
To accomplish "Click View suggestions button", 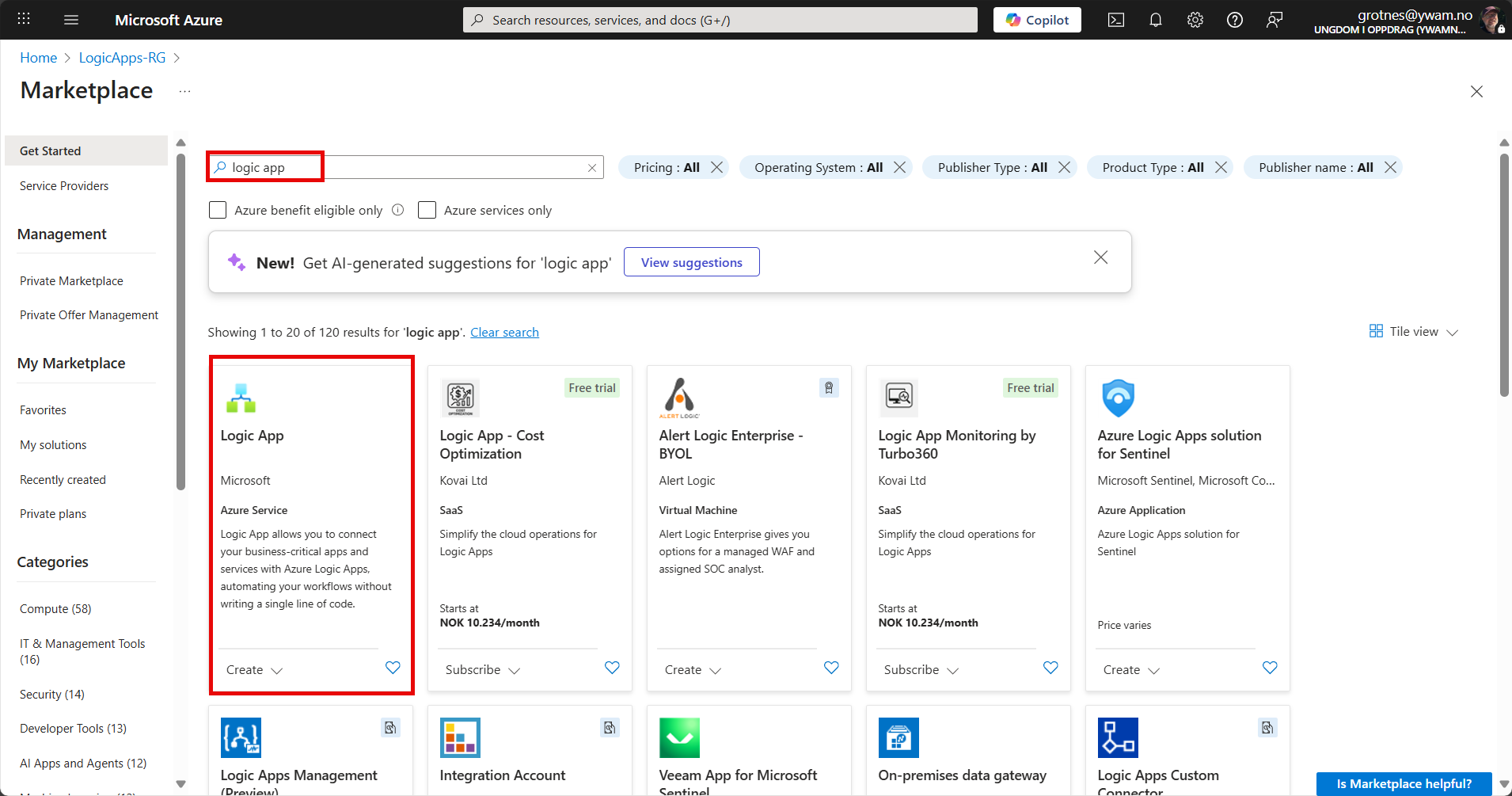I will [x=692, y=262].
